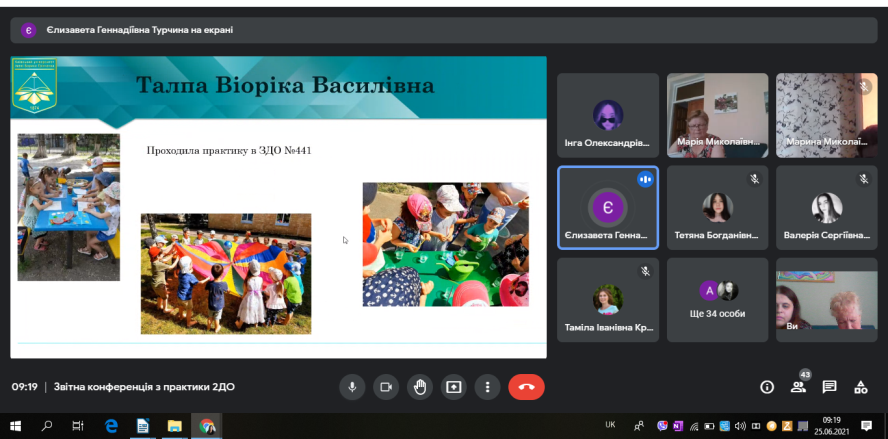Open Windows Start menu

(16, 425)
